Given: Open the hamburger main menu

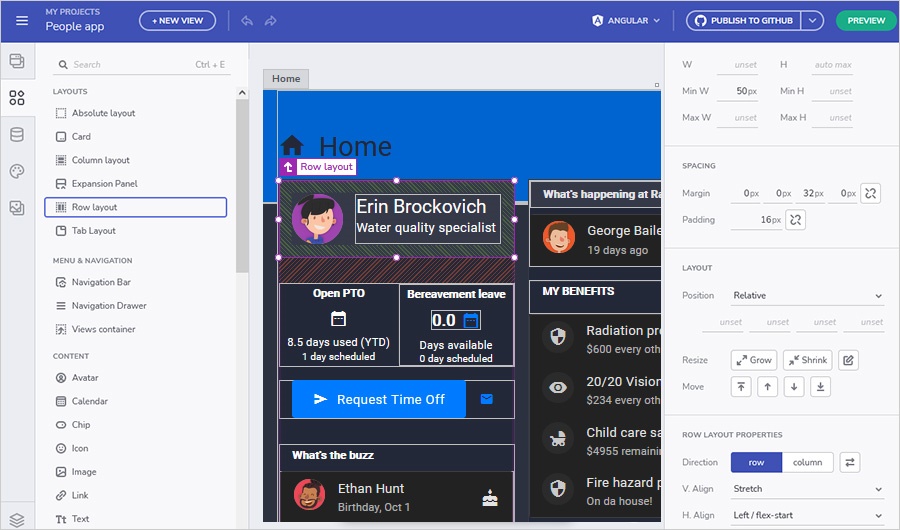Looking at the screenshot, I should [22, 20].
